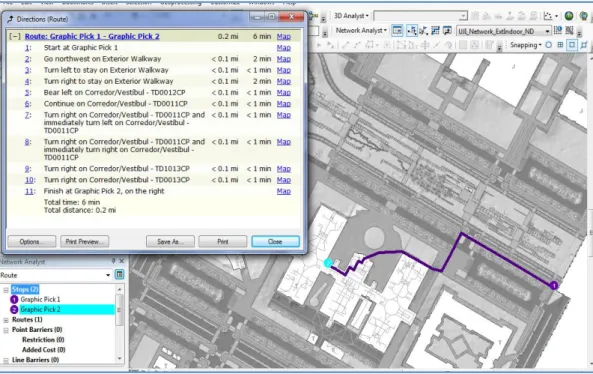Viewport: 593px width, 374px height.
Task: Show the Network Analyst window via toolbar icon
Action: click(397, 31)
